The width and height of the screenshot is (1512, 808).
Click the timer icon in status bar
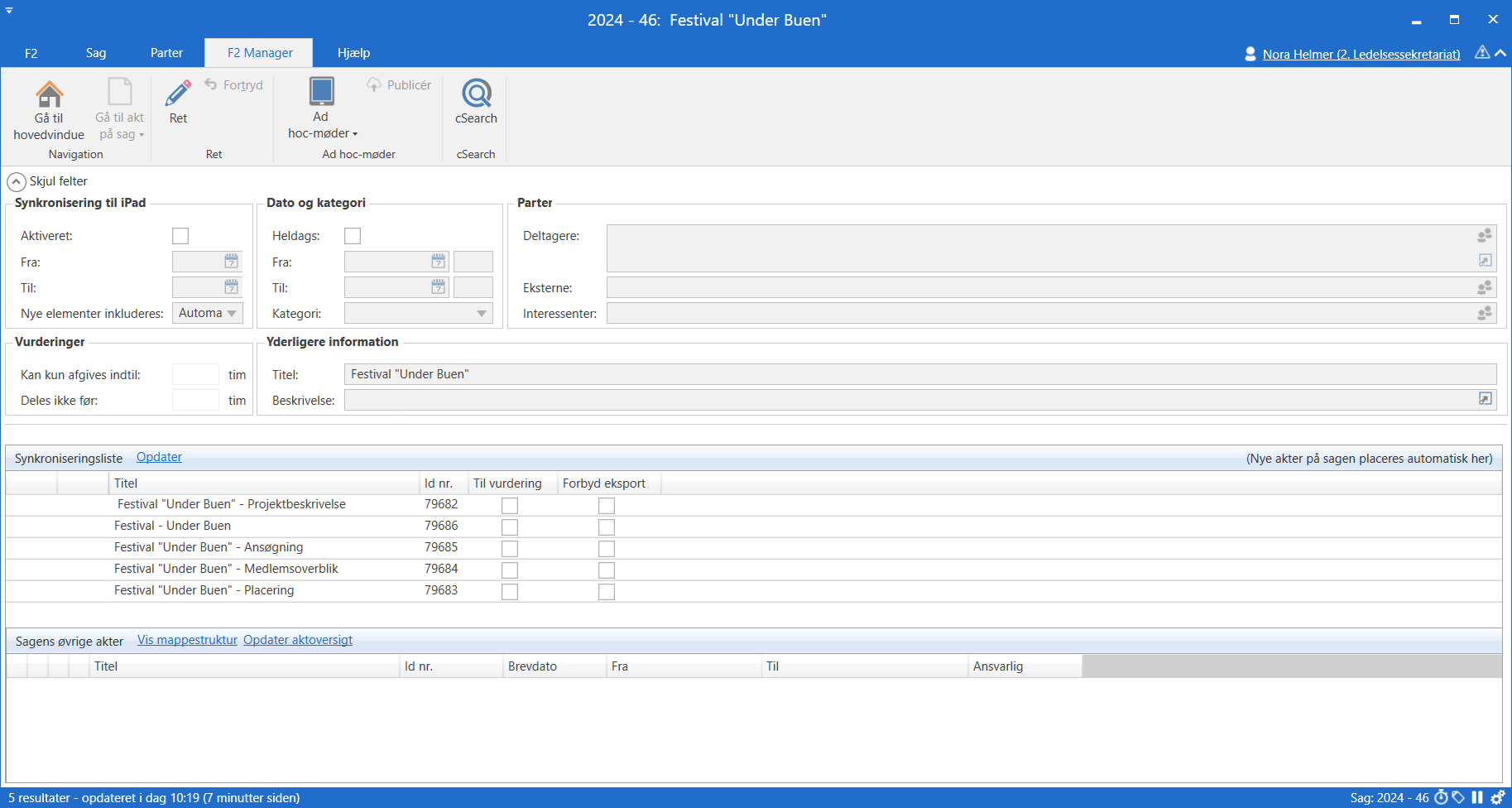coord(1441,797)
